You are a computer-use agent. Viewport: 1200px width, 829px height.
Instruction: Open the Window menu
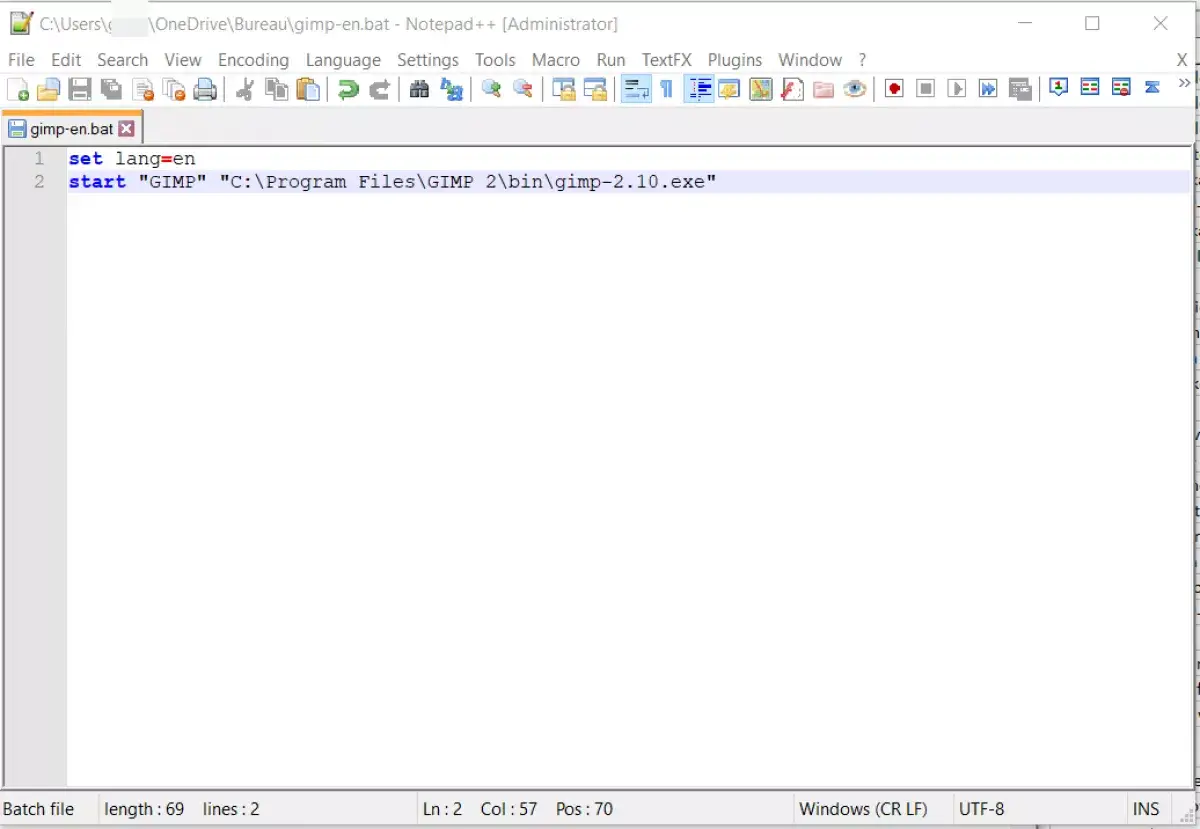click(811, 60)
